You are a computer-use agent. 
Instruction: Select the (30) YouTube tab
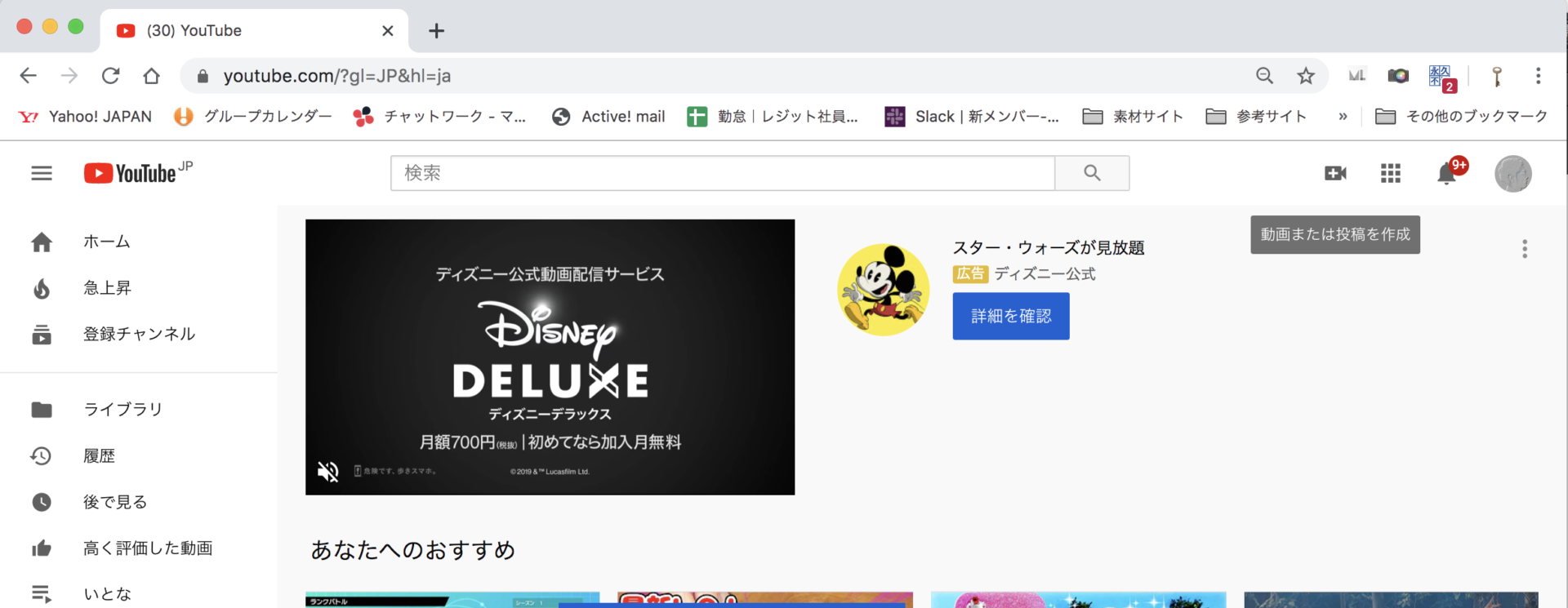pos(253,31)
